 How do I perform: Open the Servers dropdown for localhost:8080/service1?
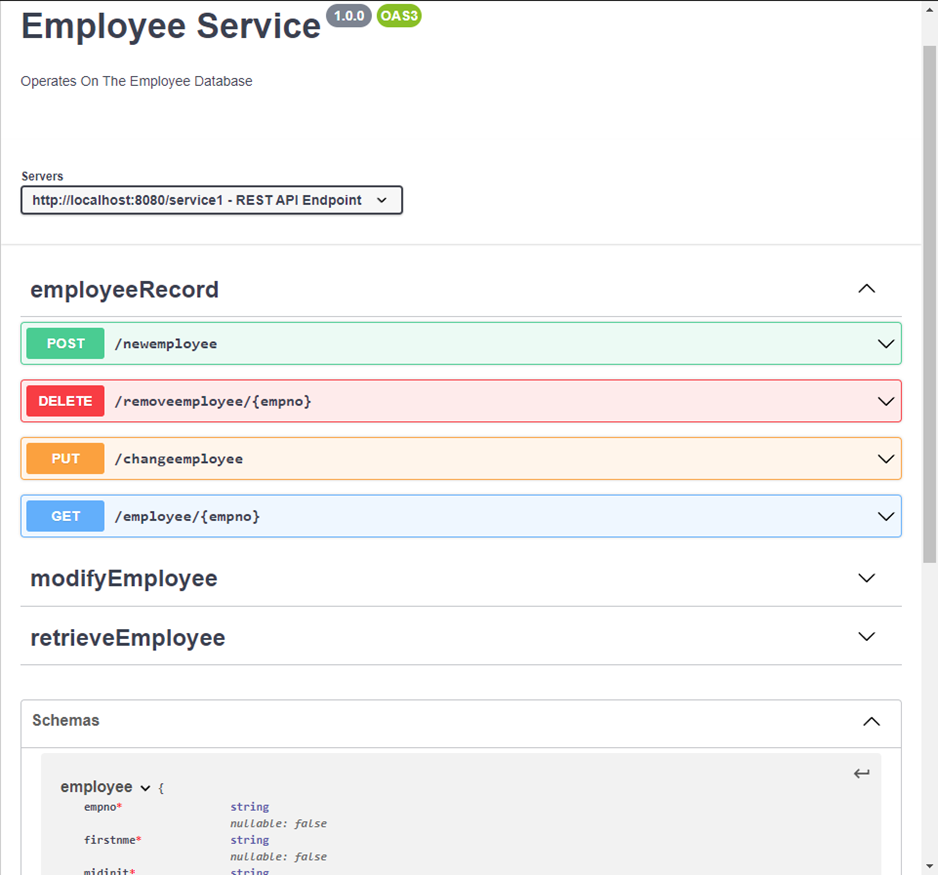[x=211, y=200]
